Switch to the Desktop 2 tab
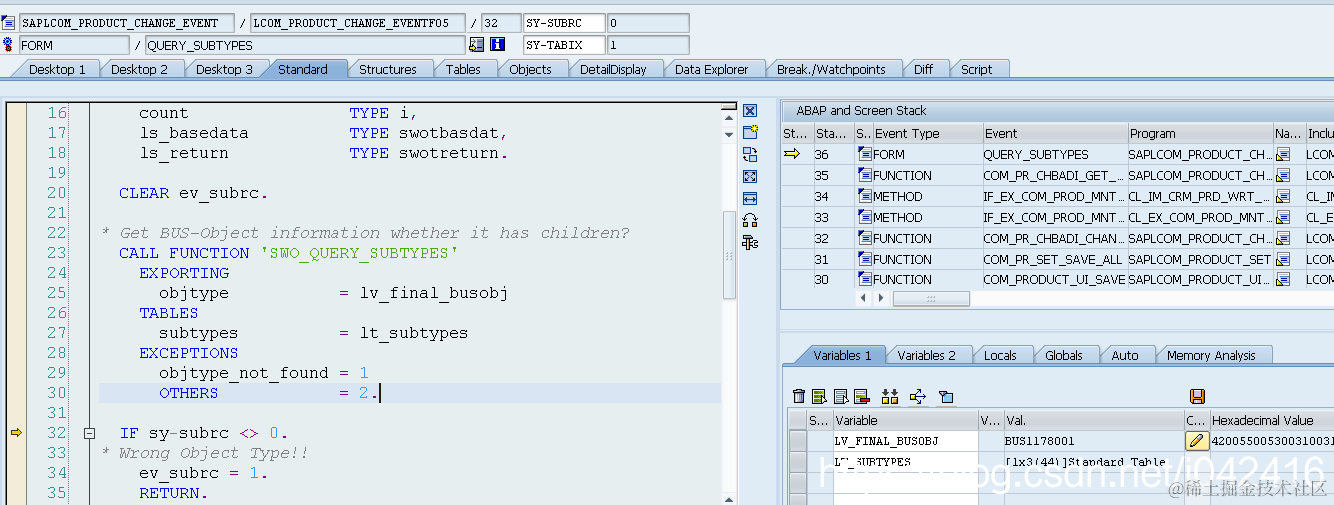Viewport: 1334px width, 505px height. tap(139, 69)
